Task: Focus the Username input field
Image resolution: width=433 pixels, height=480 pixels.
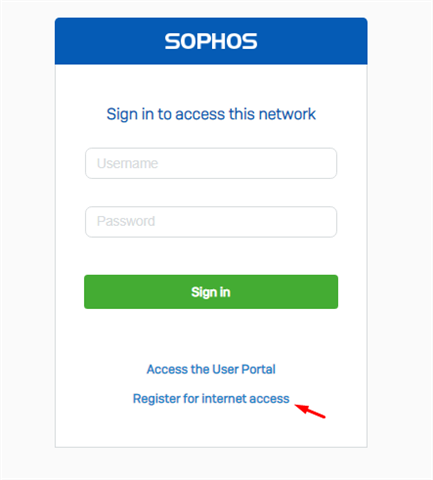Action: click(211, 163)
